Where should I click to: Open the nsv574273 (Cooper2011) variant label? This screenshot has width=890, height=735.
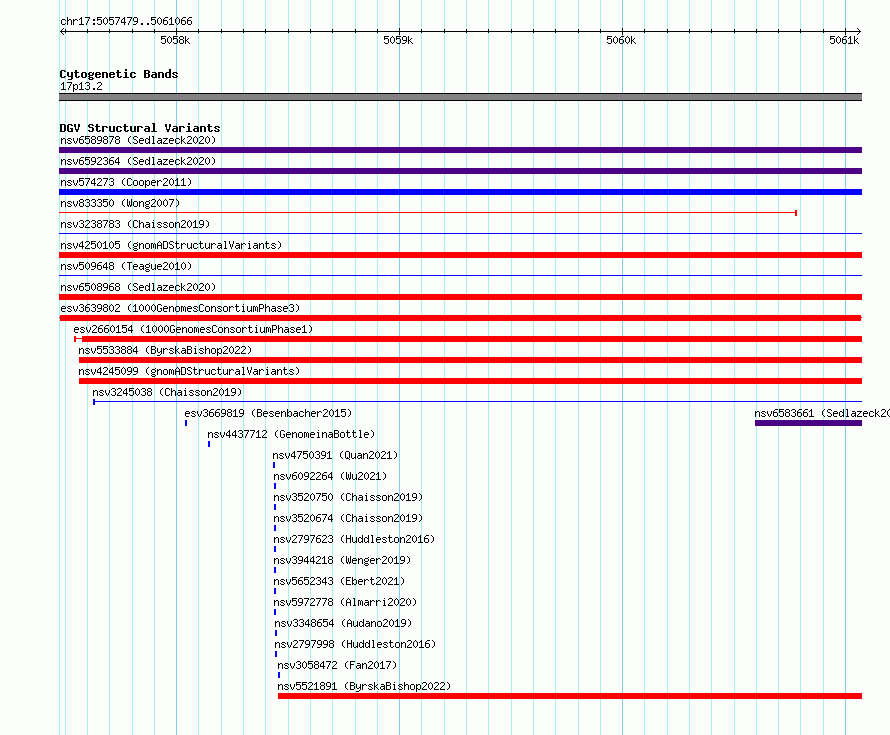click(x=126, y=182)
